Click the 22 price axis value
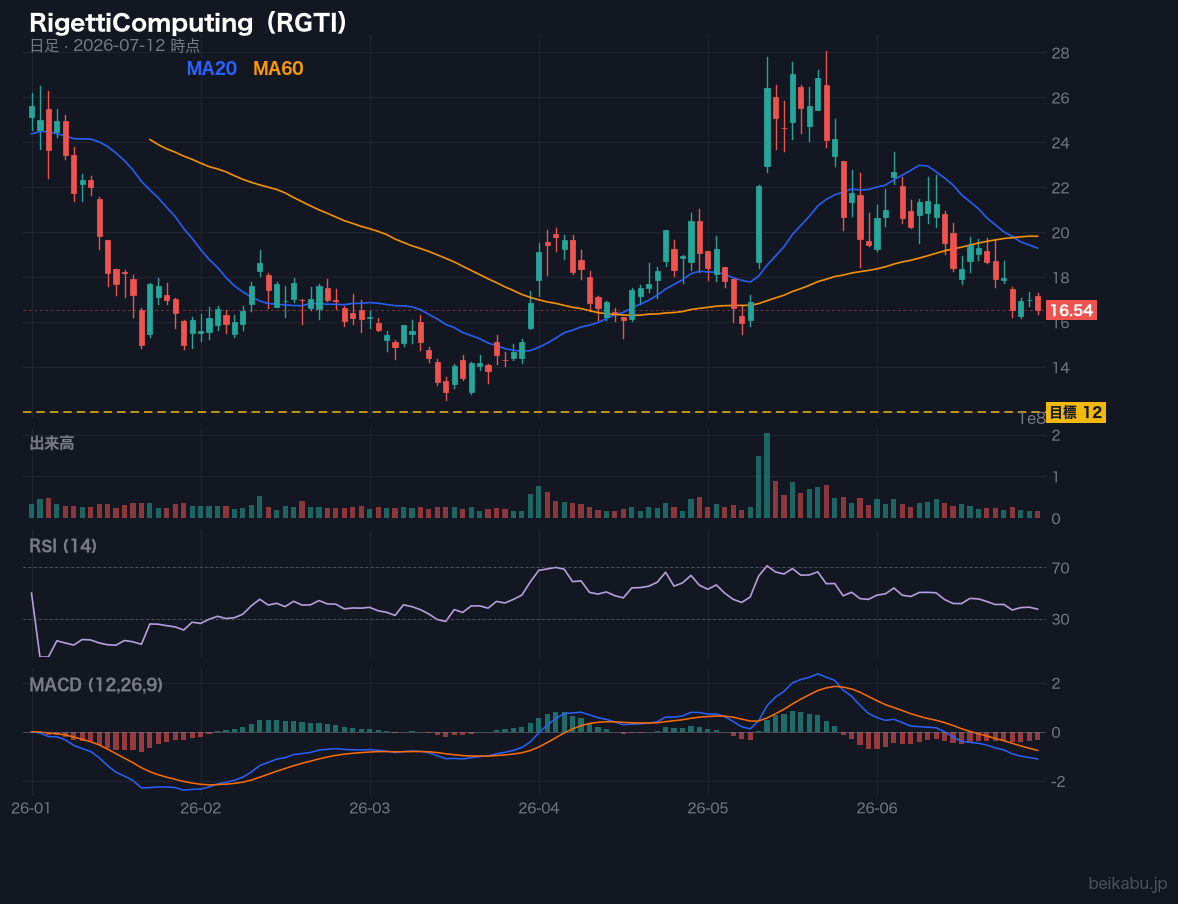Screen dimensions: 1178x904 [1060, 188]
